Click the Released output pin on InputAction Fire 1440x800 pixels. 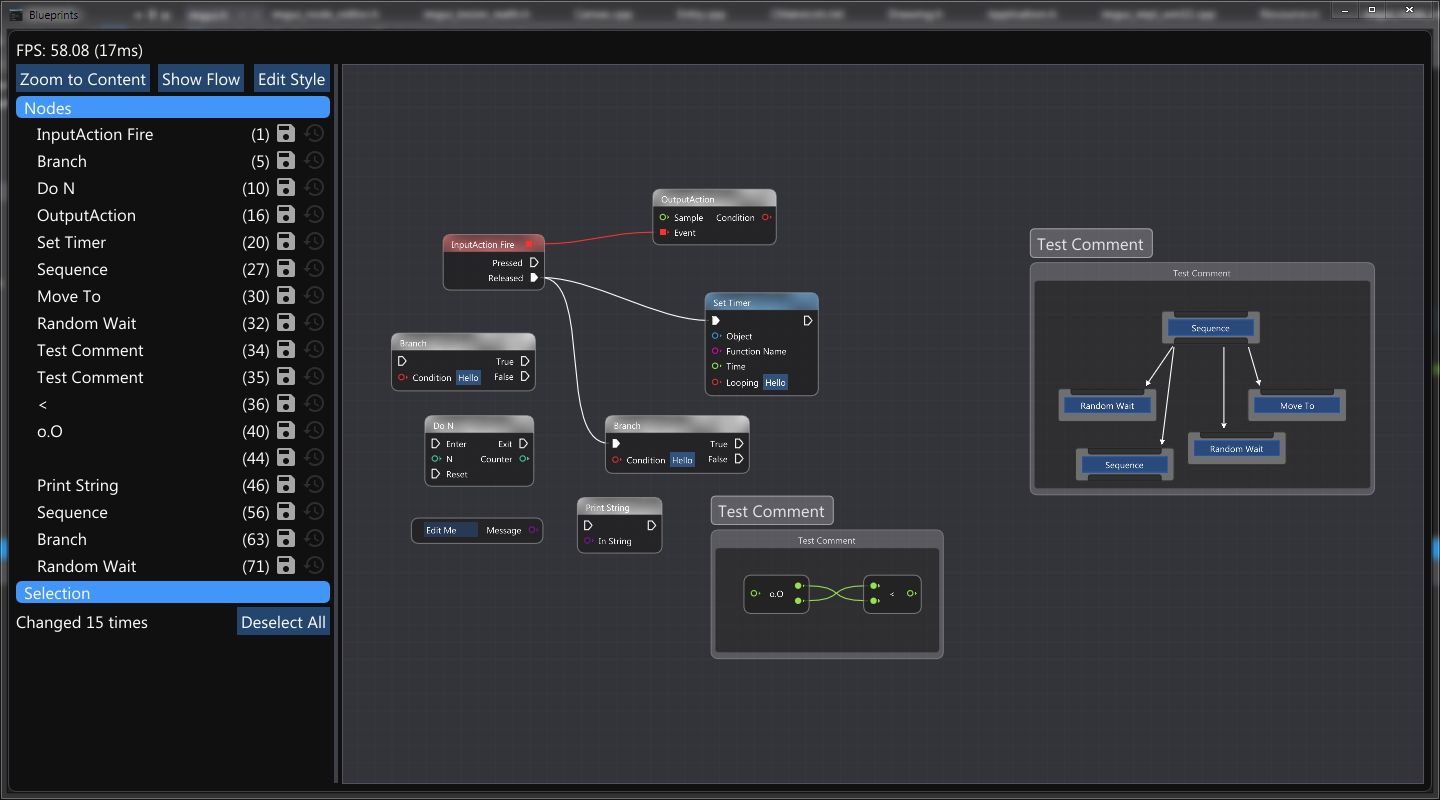click(534, 278)
